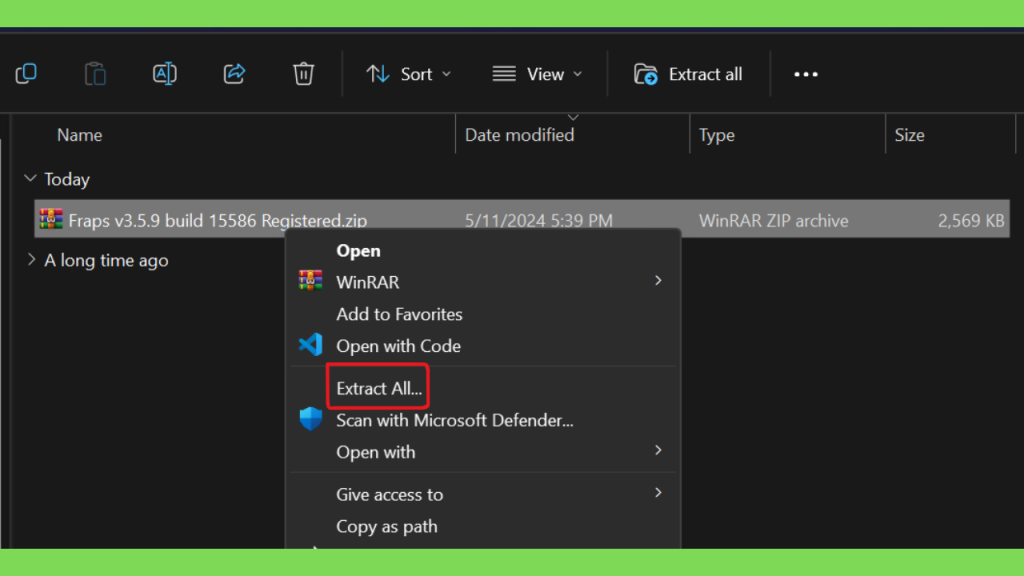Click the WinRAR archive icon of Fraps file

click(x=51, y=219)
